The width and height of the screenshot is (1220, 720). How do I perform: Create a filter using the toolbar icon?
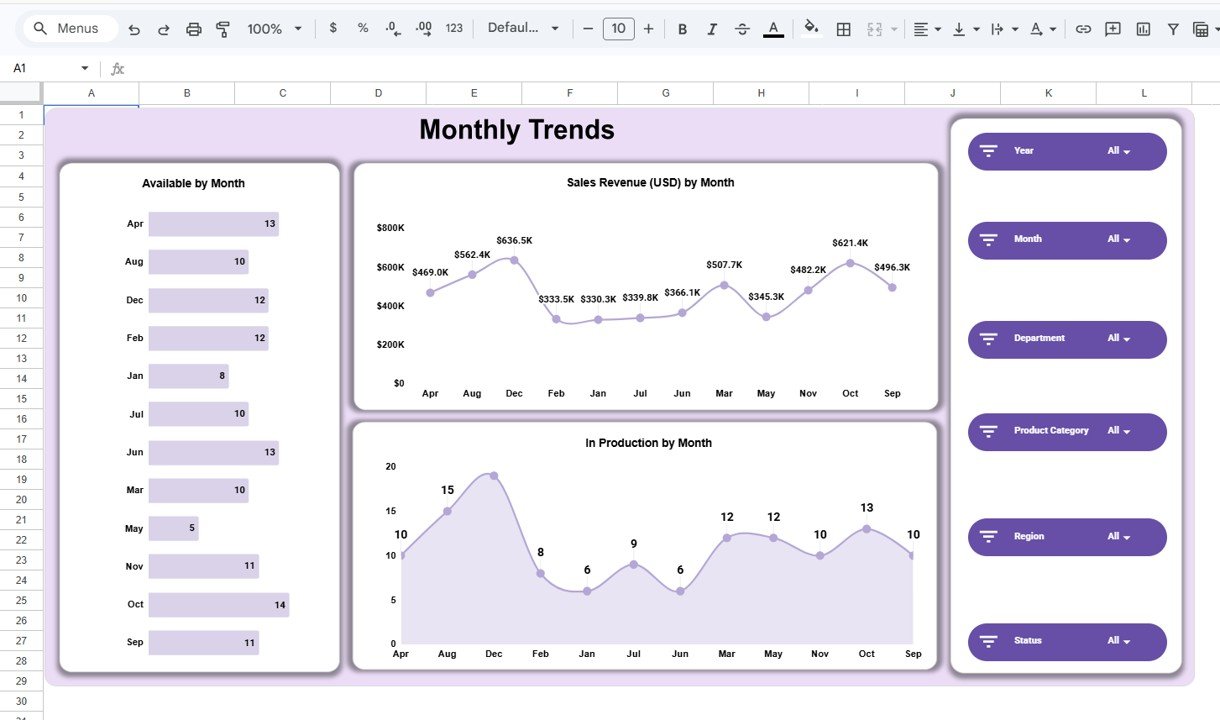pos(1172,28)
